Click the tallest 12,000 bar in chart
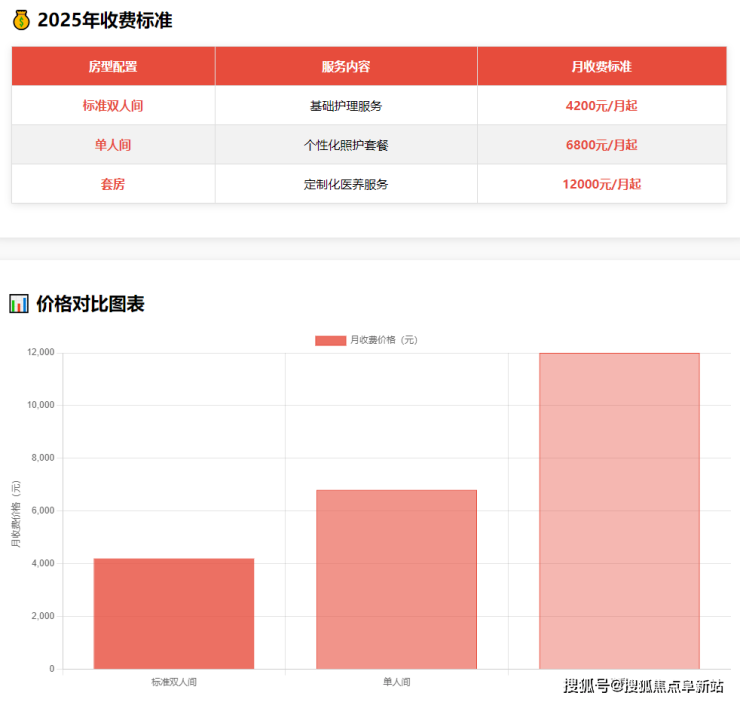Viewport: 740px width, 702px height. tap(619, 510)
